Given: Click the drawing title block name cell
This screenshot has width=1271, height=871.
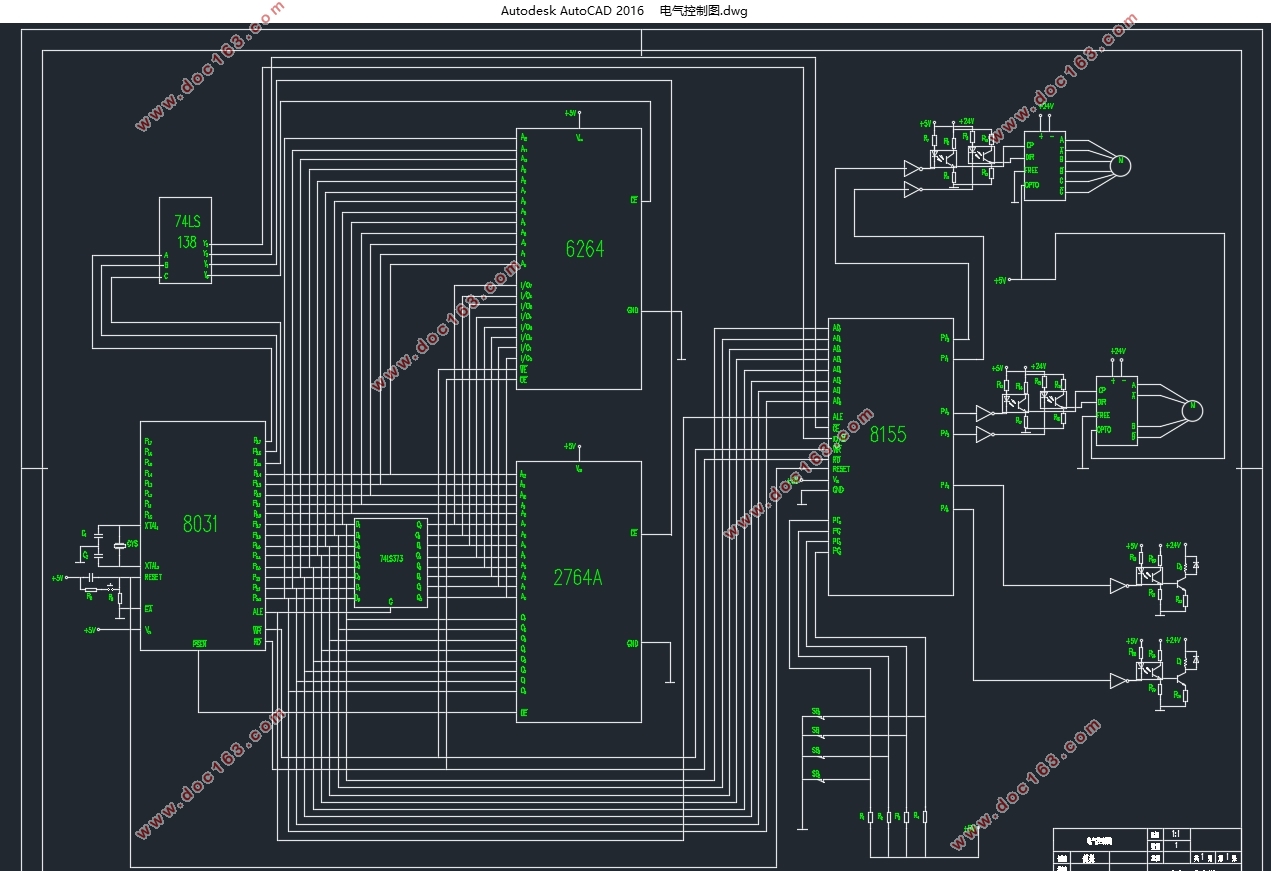Looking at the screenshot, I should point(1098,840).
